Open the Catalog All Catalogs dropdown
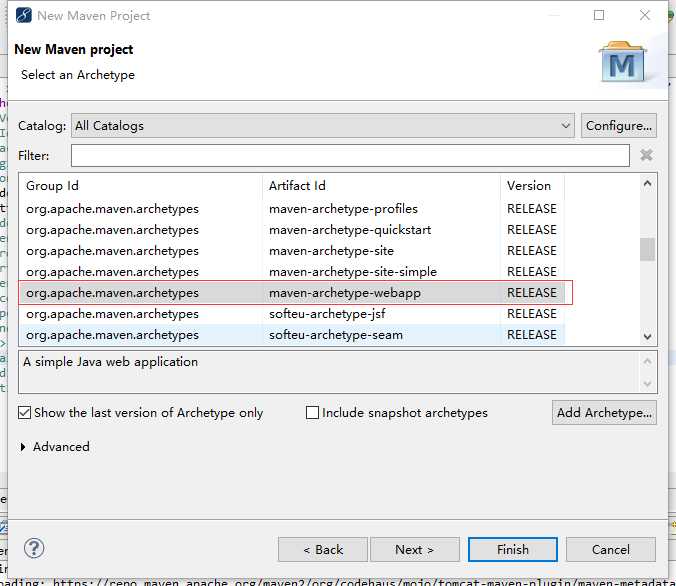 coord(322,125)
